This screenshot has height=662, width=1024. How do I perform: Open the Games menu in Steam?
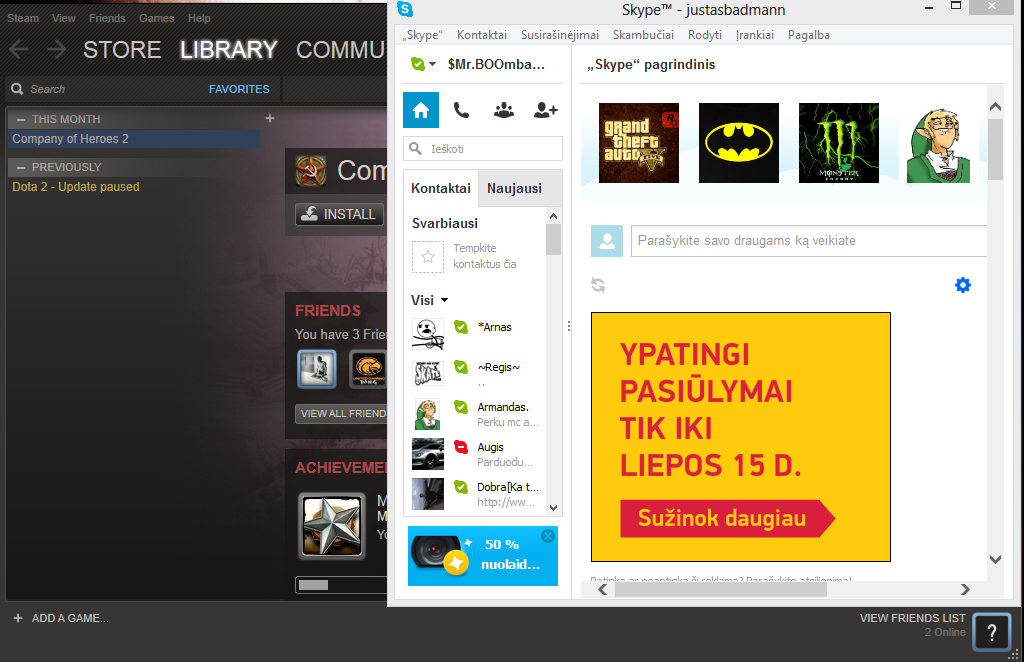point(157,18)
